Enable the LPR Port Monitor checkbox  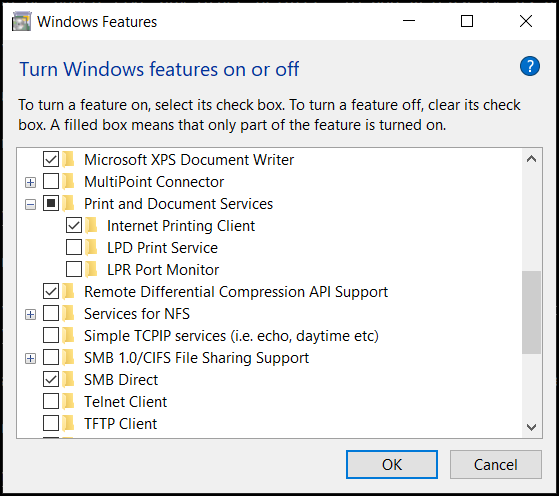click(74, 270)
